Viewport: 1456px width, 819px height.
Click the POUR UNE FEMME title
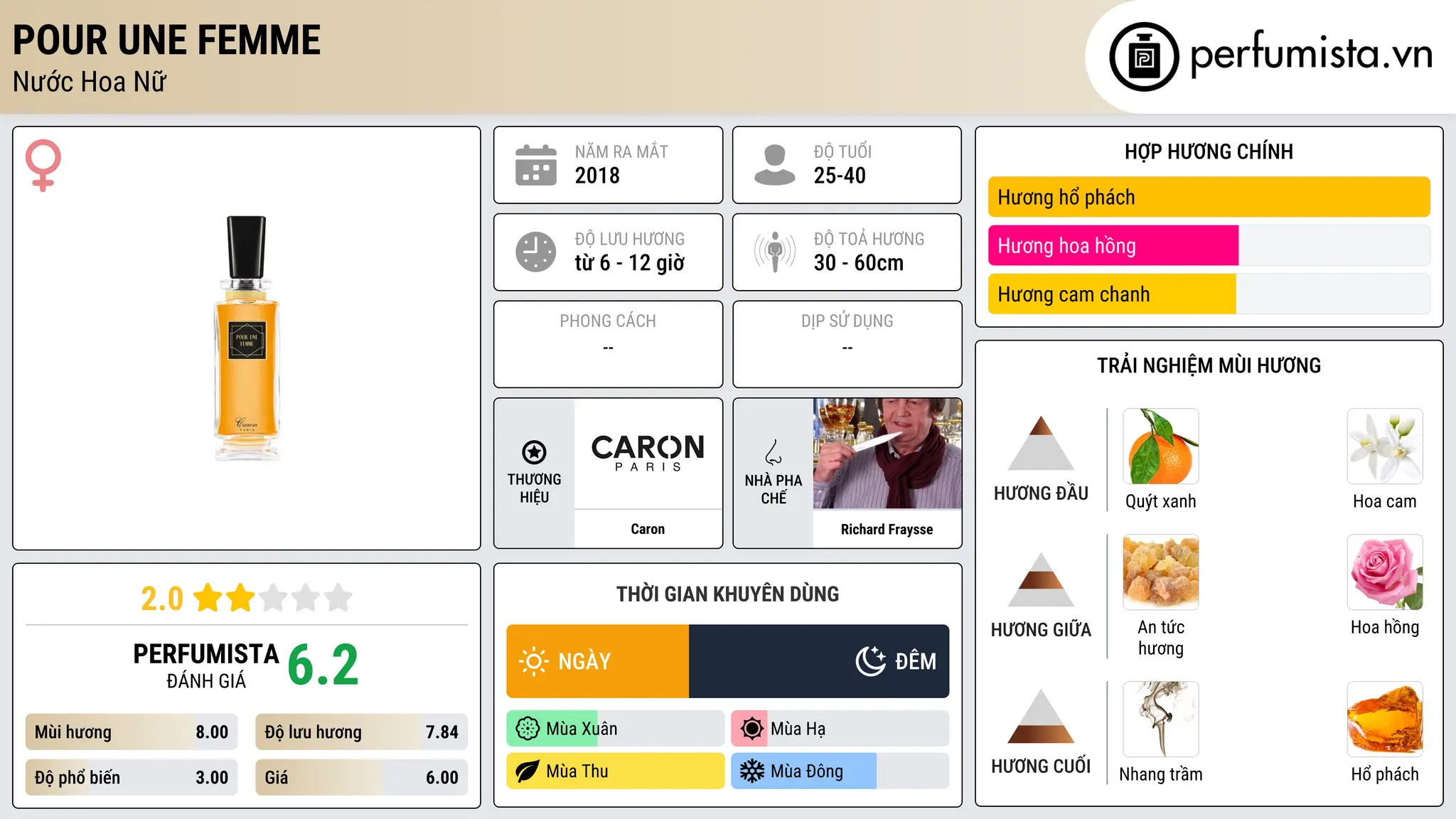[x=167, y=40]
